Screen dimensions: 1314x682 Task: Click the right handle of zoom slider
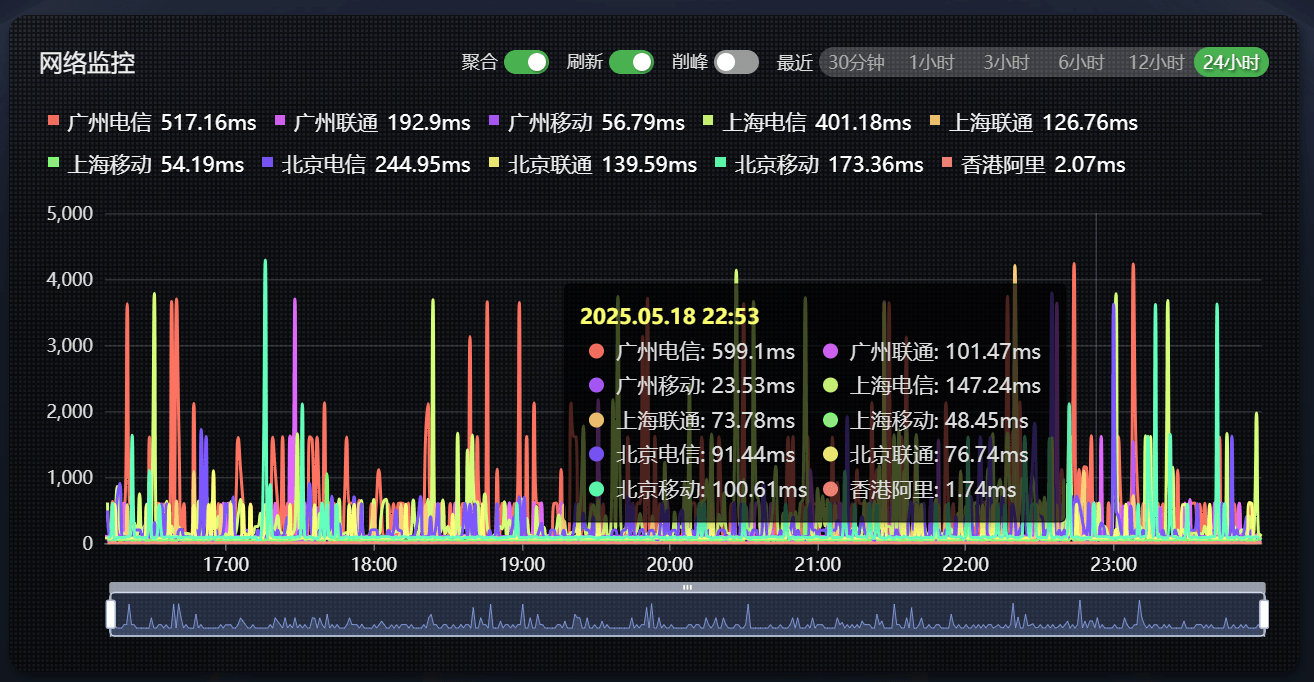click(x=1264, y=614)
